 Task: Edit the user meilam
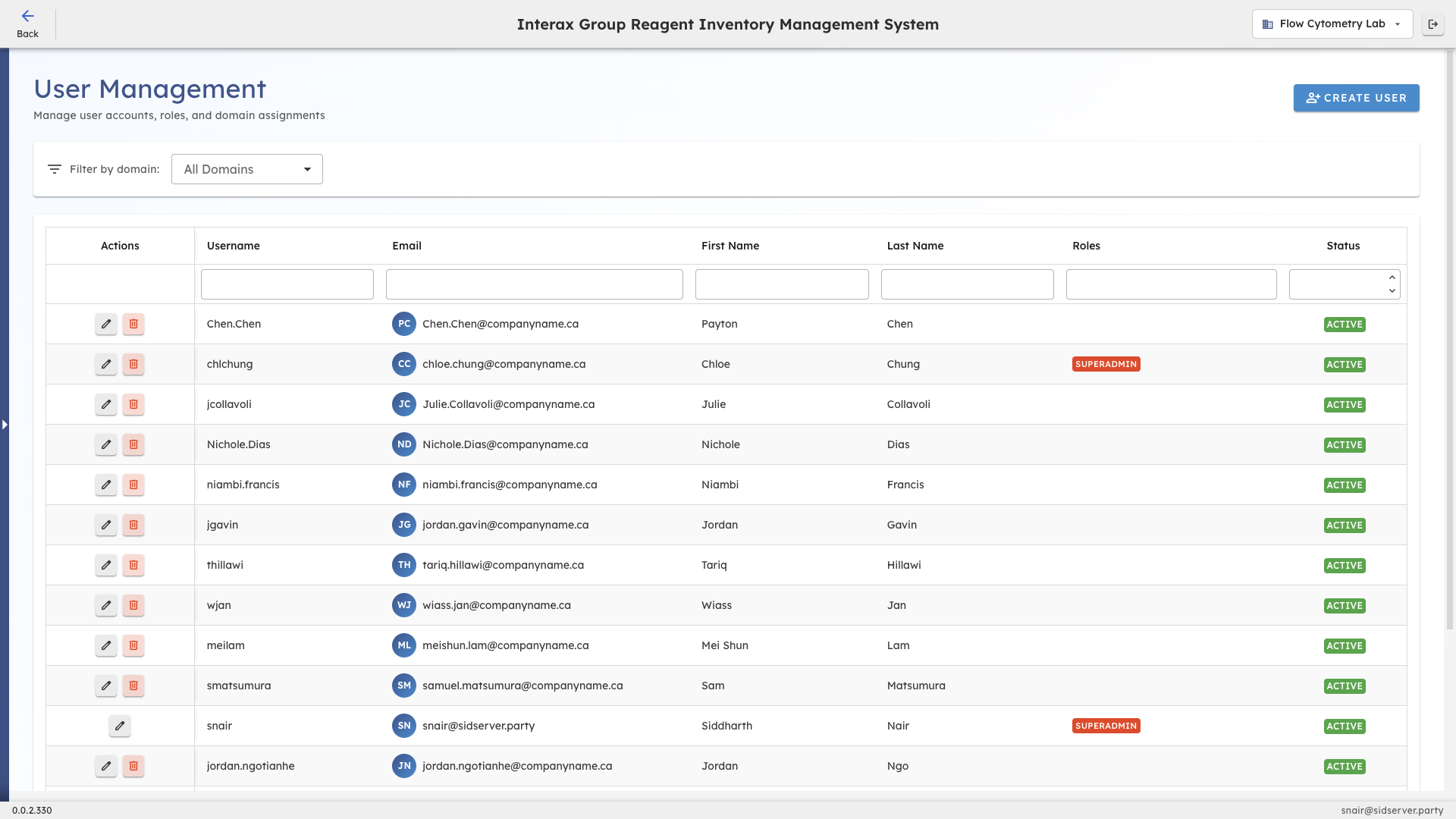click(105, 645)
